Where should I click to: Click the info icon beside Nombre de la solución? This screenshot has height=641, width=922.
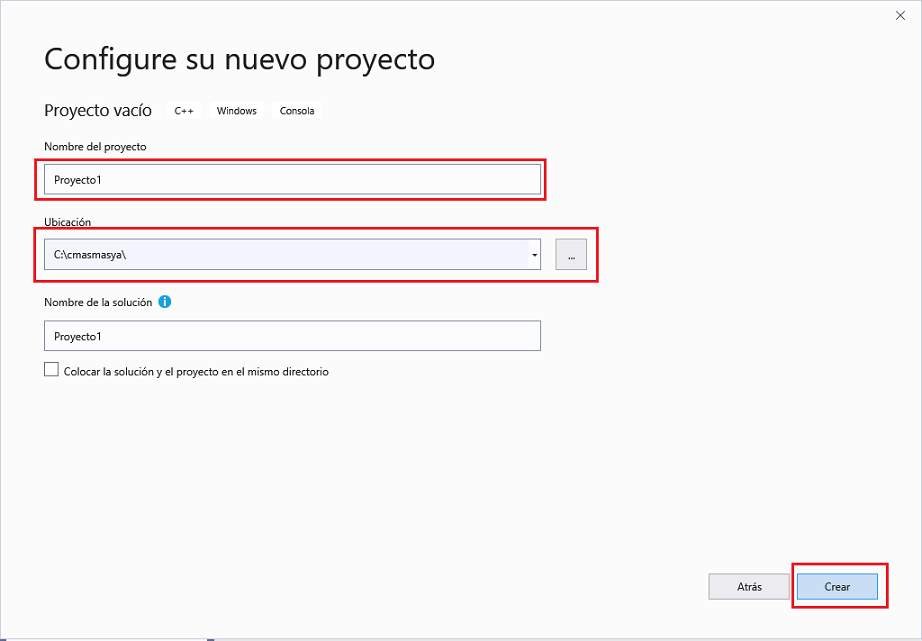click(x=165, y=302)
